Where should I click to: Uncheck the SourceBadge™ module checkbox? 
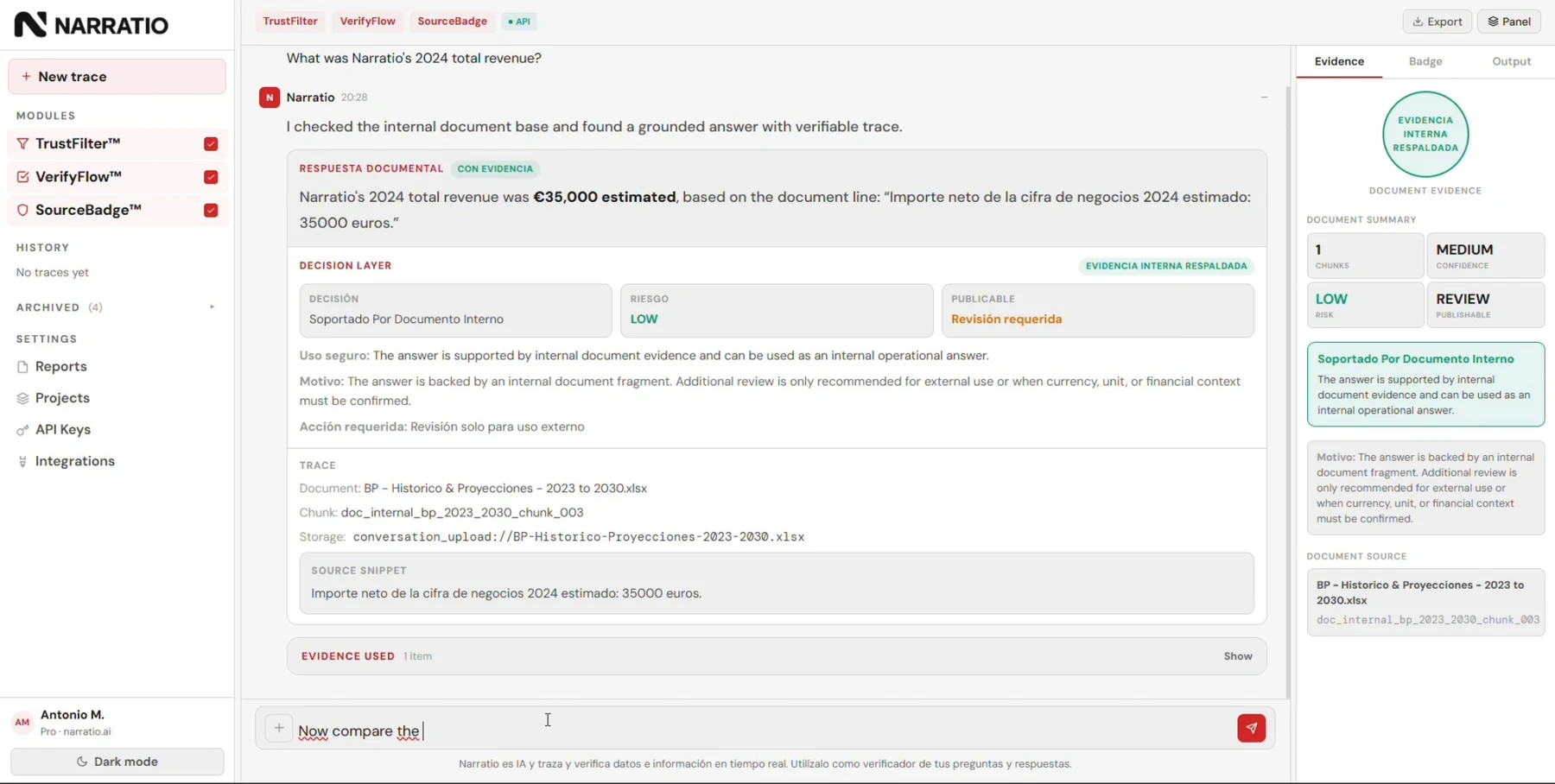click(x=211, y=211)
